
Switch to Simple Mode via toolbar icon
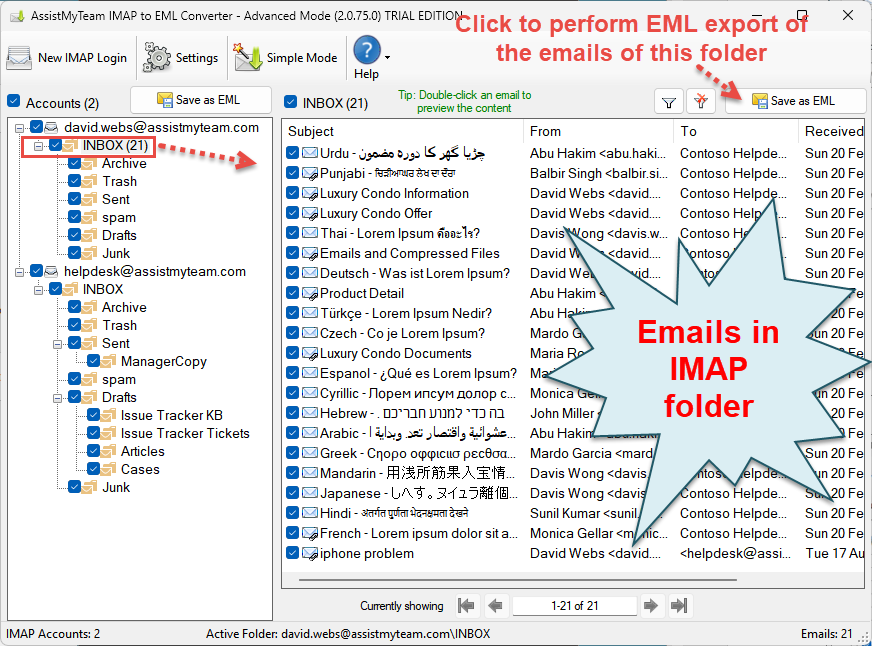pyautogui.click(x=247, y=57)
